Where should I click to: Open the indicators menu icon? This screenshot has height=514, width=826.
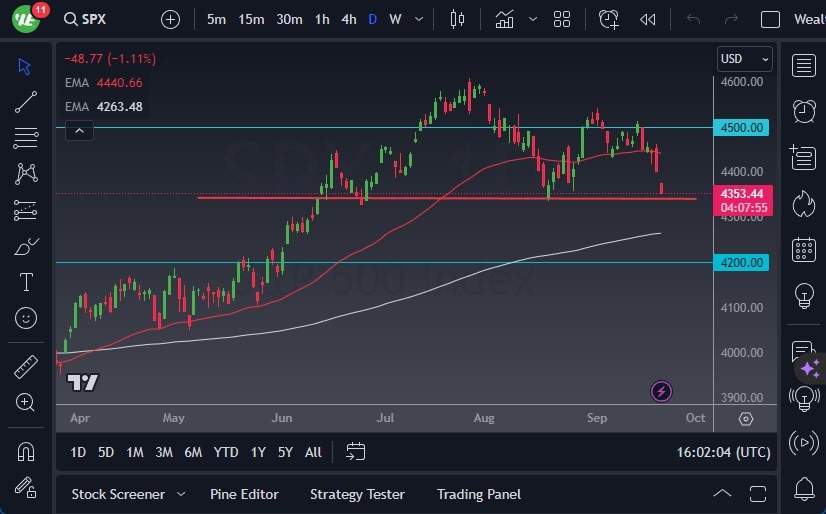504,19
